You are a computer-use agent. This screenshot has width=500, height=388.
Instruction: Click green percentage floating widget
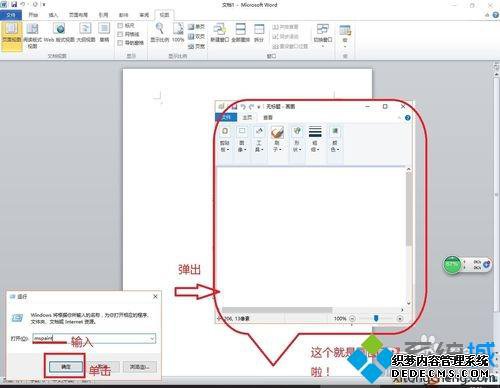[x=467, y=265]
